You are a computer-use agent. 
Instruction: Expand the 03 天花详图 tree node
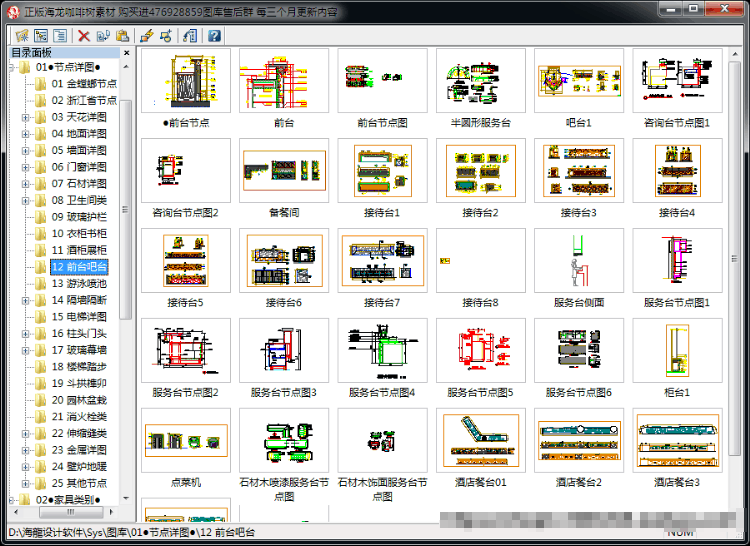[x=25, y=118]
